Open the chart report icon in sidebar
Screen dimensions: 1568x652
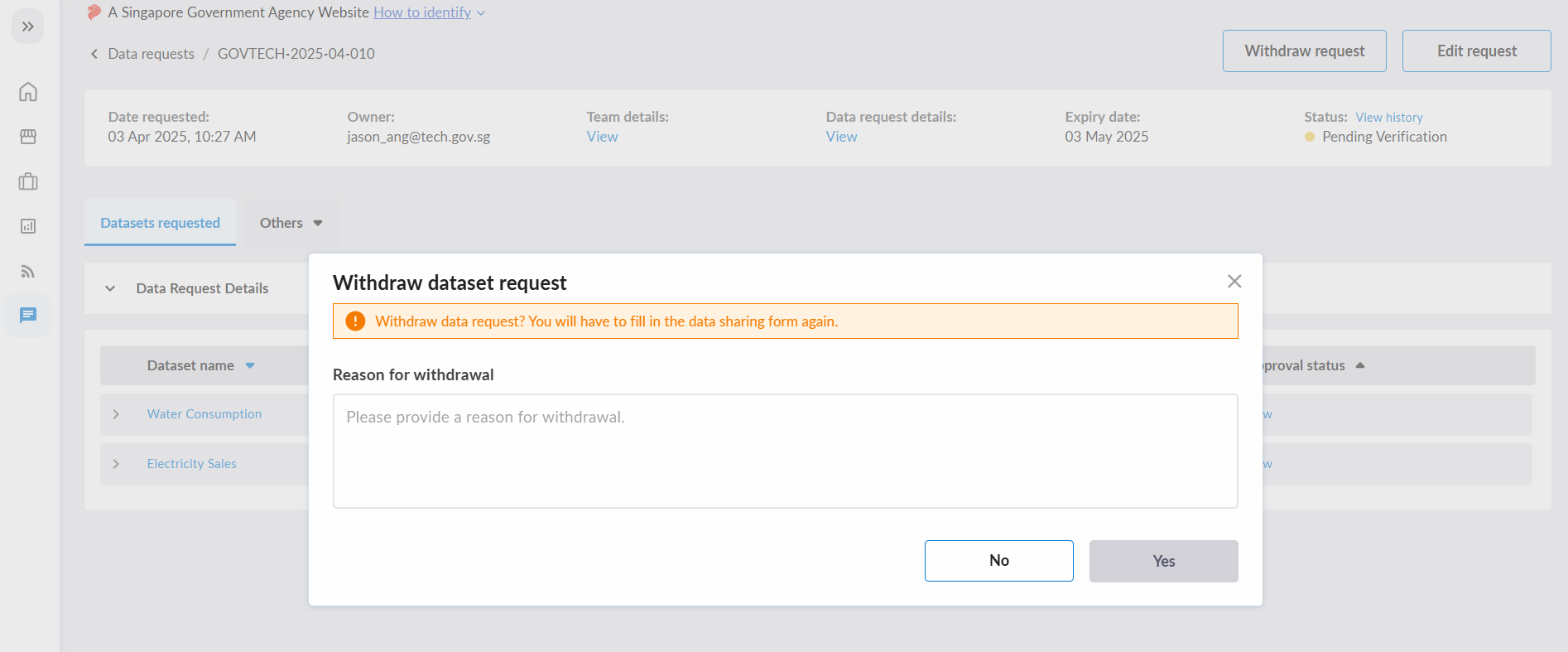(28, 226)
